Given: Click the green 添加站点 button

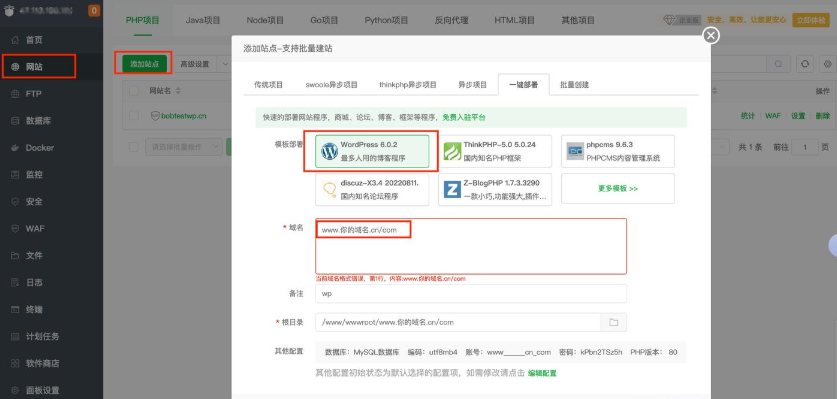Looking at the screenshot, I should tap(145, 64).
